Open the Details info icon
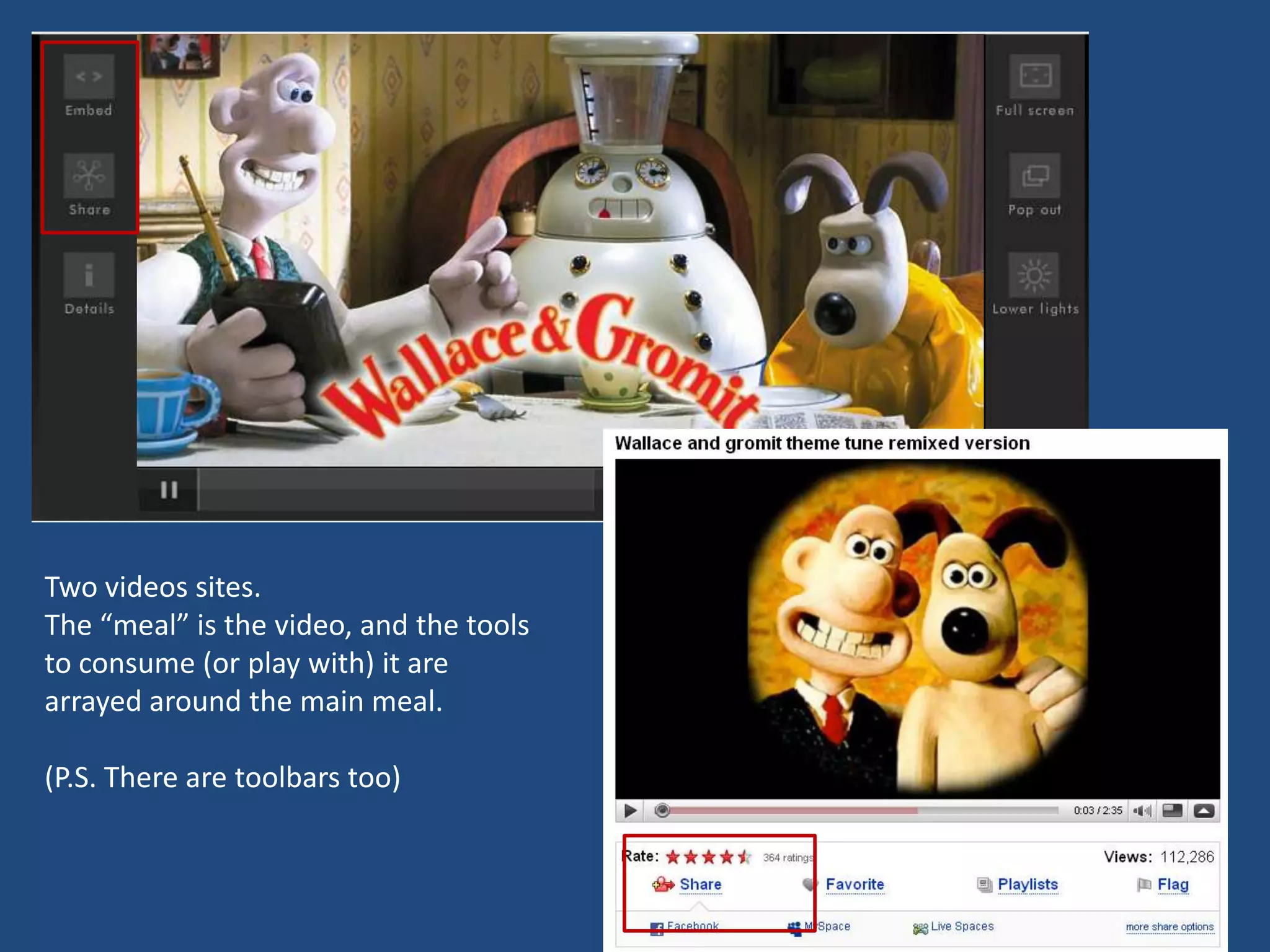1270x952 pixels. coord(89,275)
